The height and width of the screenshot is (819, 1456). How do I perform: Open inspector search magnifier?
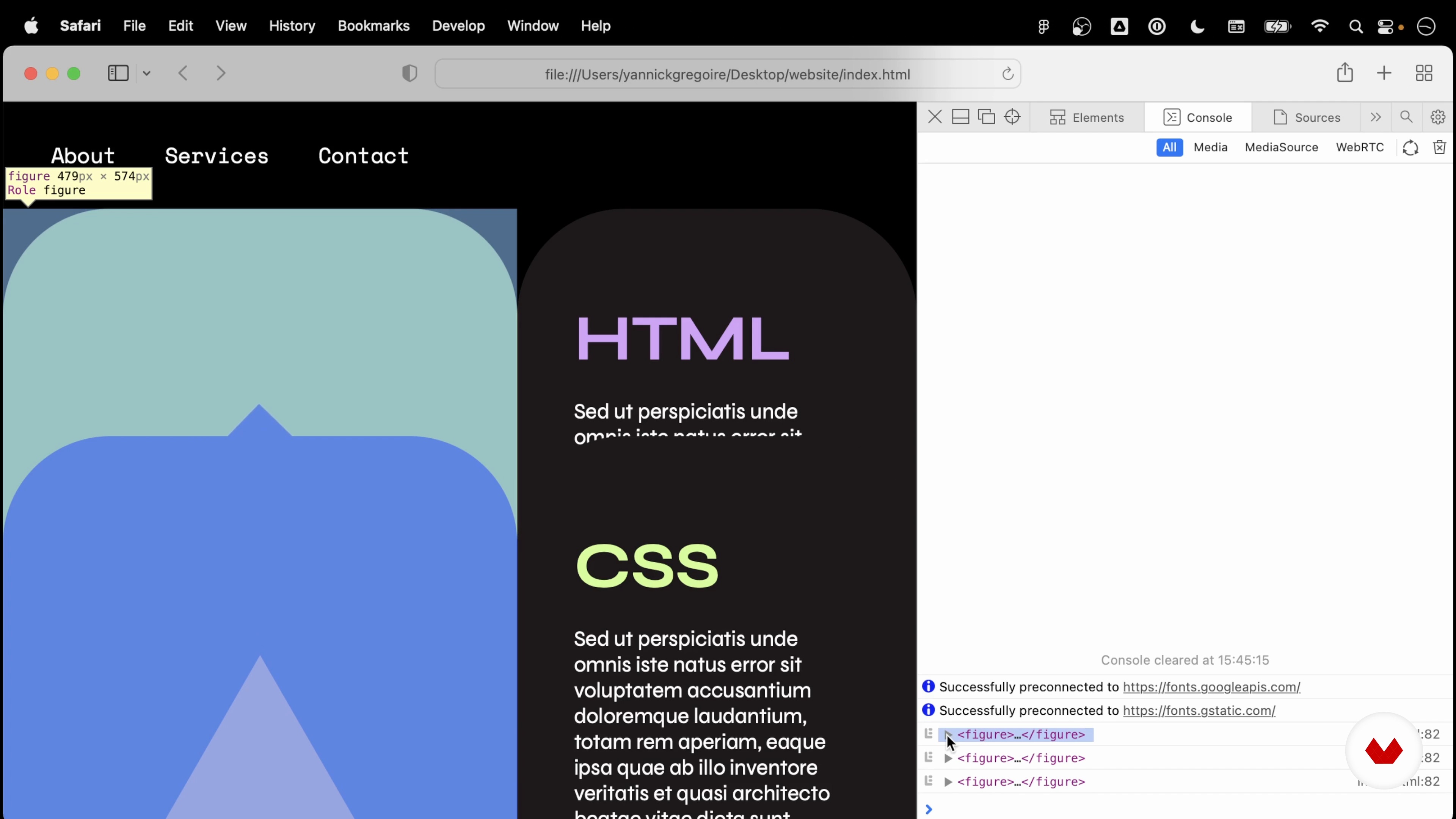1406,117
